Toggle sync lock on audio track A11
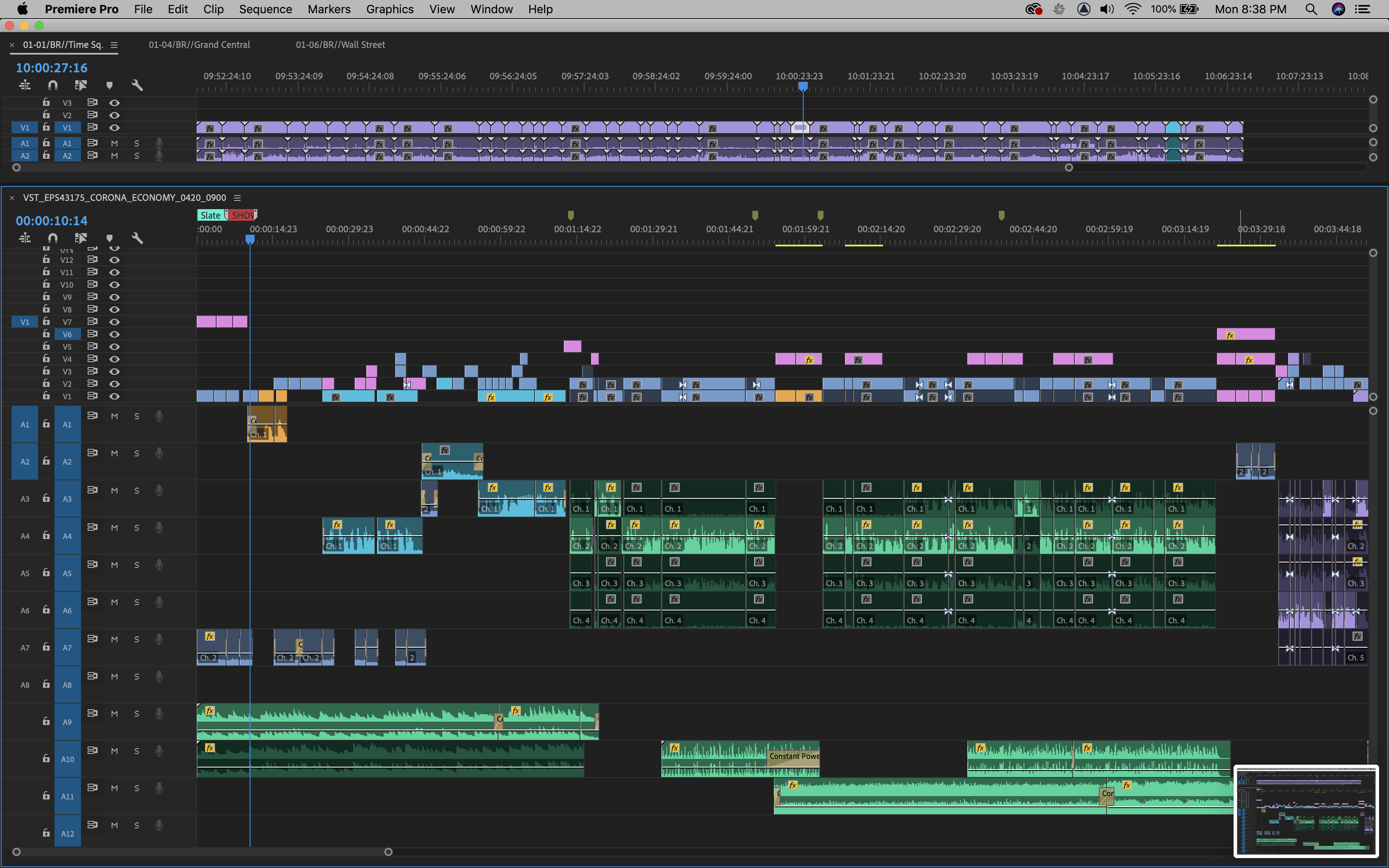The image size is (1389, 868). [92, 788]
